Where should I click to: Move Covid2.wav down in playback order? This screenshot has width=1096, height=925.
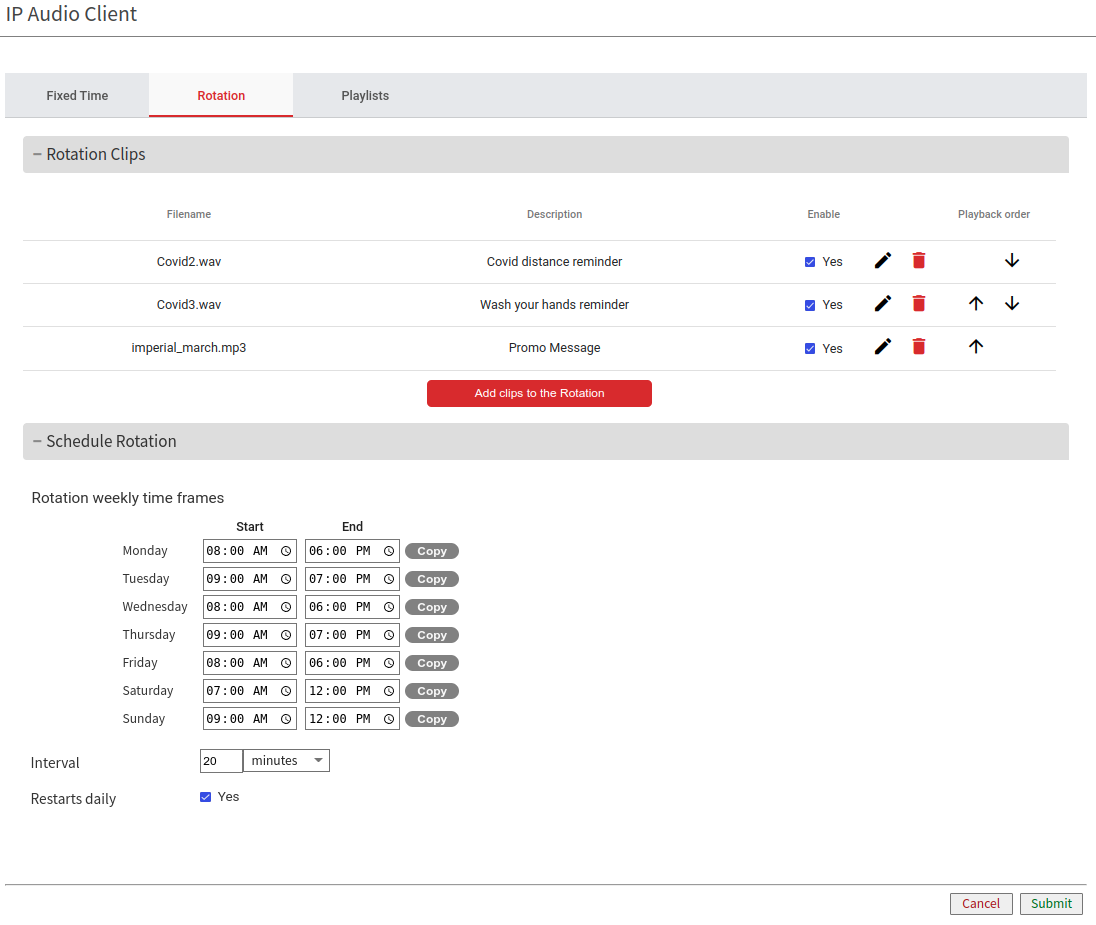1012,261
